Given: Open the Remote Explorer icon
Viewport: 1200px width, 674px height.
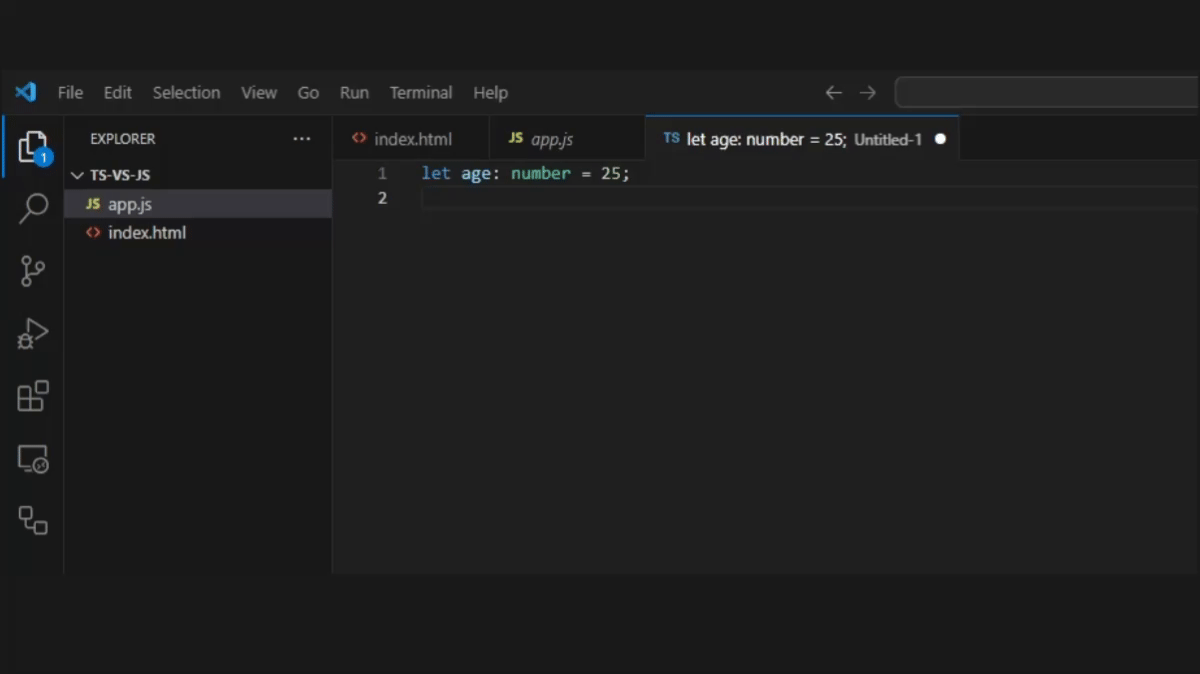Looking at the screenshot, I should [33, 459].
